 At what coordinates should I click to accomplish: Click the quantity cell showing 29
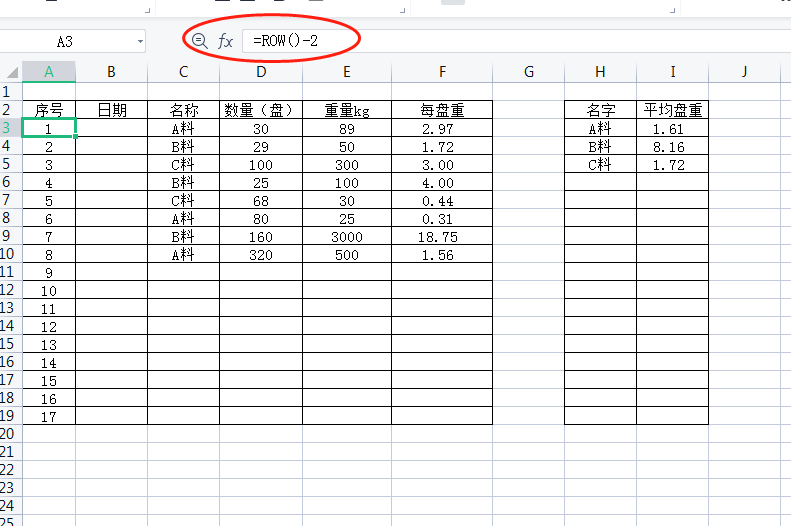pyautogui.click(x=261, y=146)
